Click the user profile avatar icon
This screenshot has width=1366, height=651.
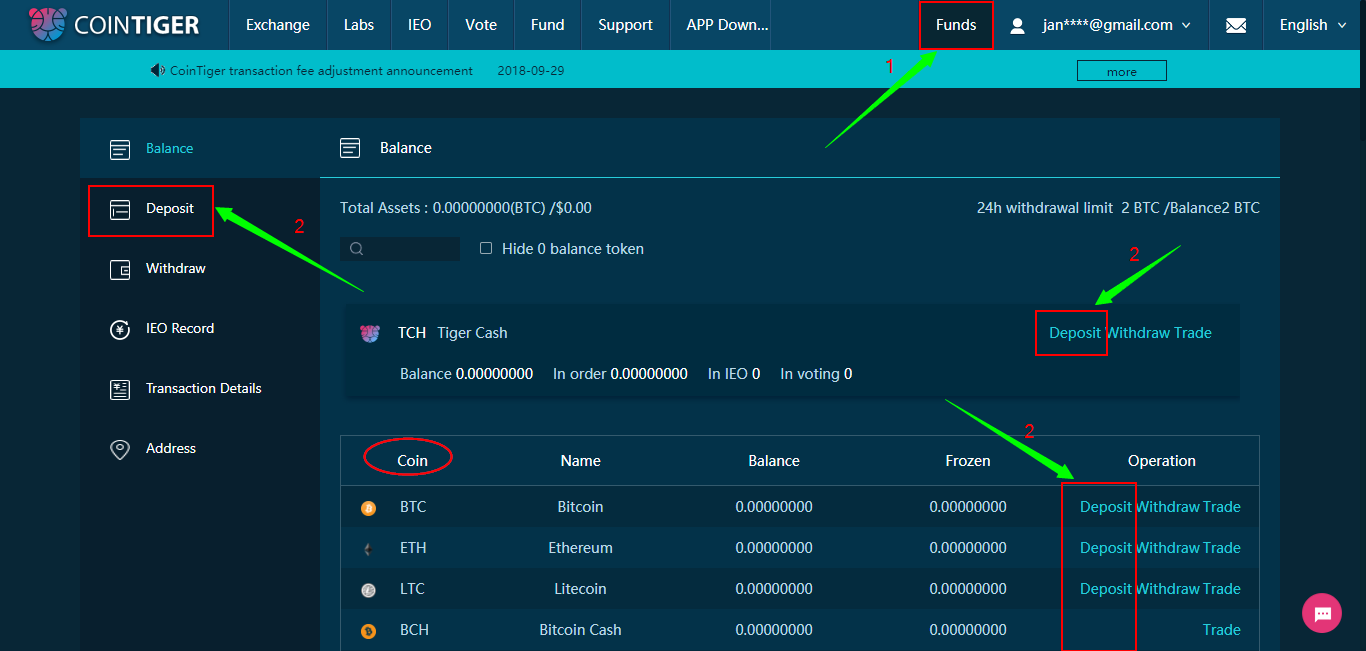[x=1018, y=26]
